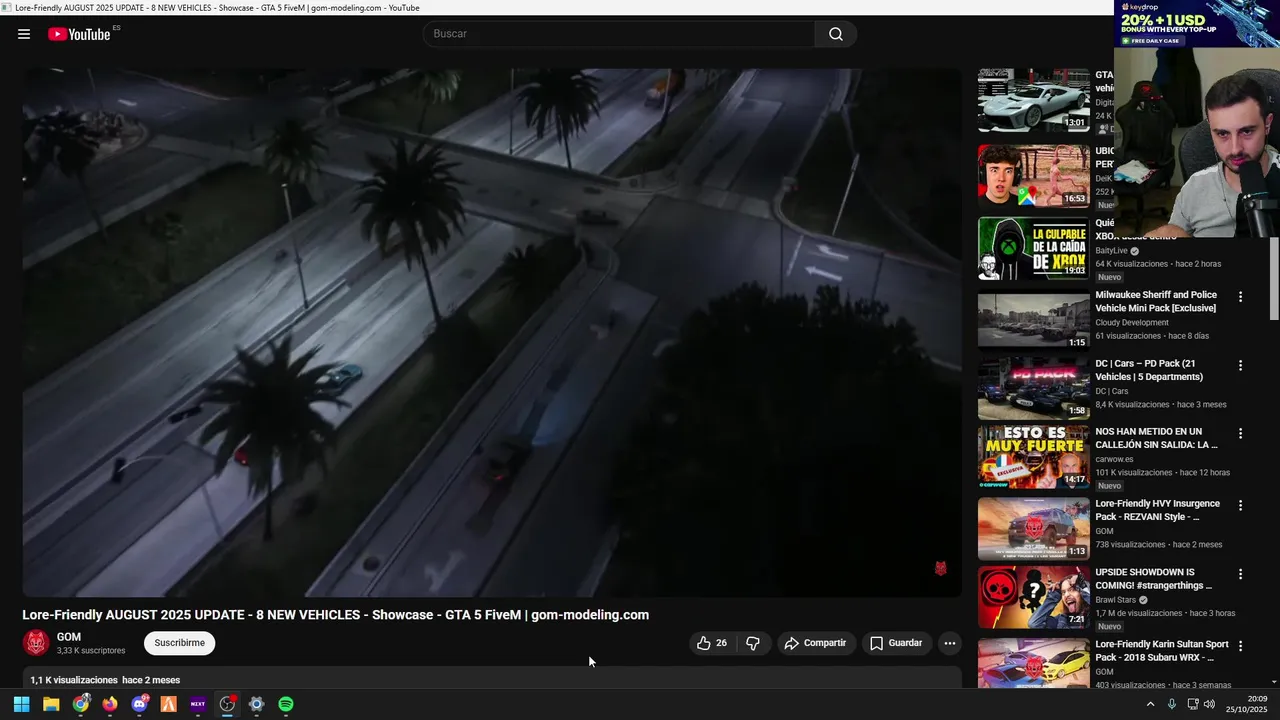Image resolution: width=1280 pixels, height=720 pixels.
Task: Click the Brawl Stars channel name
Action: tap(1115, 600)
